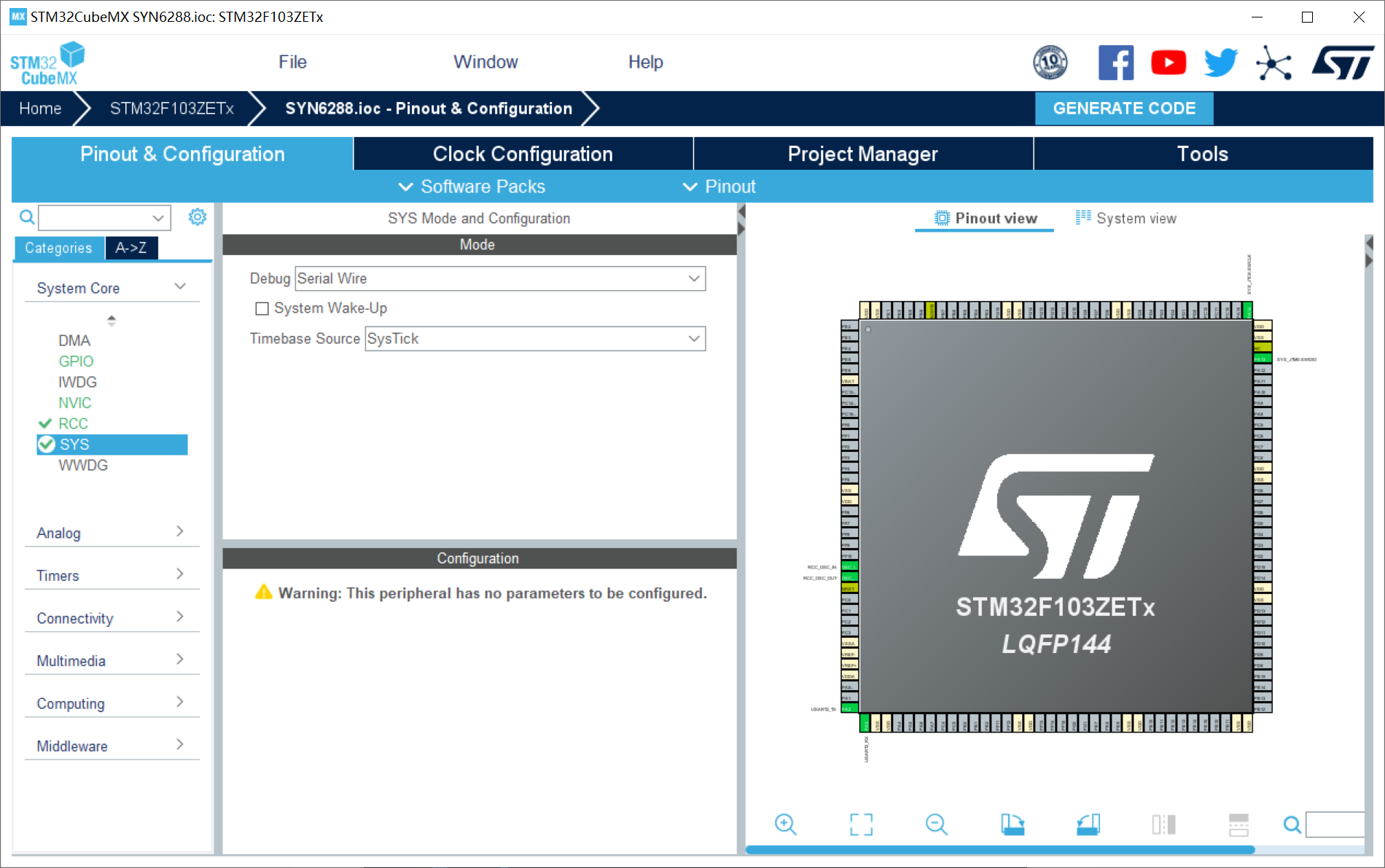The height and width of the screenshot is (868, 1385).
Task: Rotate the chip clockwise
Action: (x=1013, y=824)
